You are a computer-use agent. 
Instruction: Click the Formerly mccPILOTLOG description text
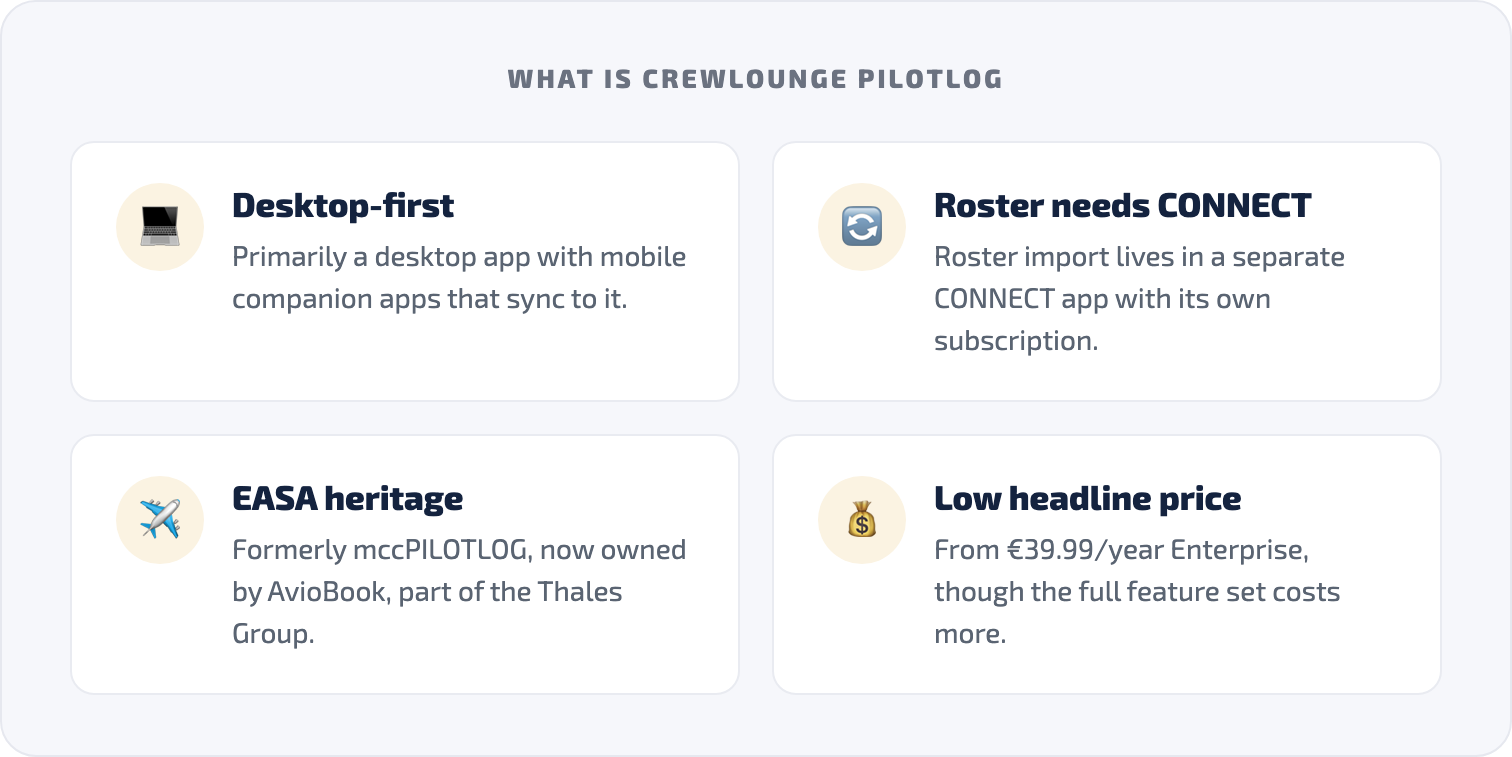click(x=459, y=591)
